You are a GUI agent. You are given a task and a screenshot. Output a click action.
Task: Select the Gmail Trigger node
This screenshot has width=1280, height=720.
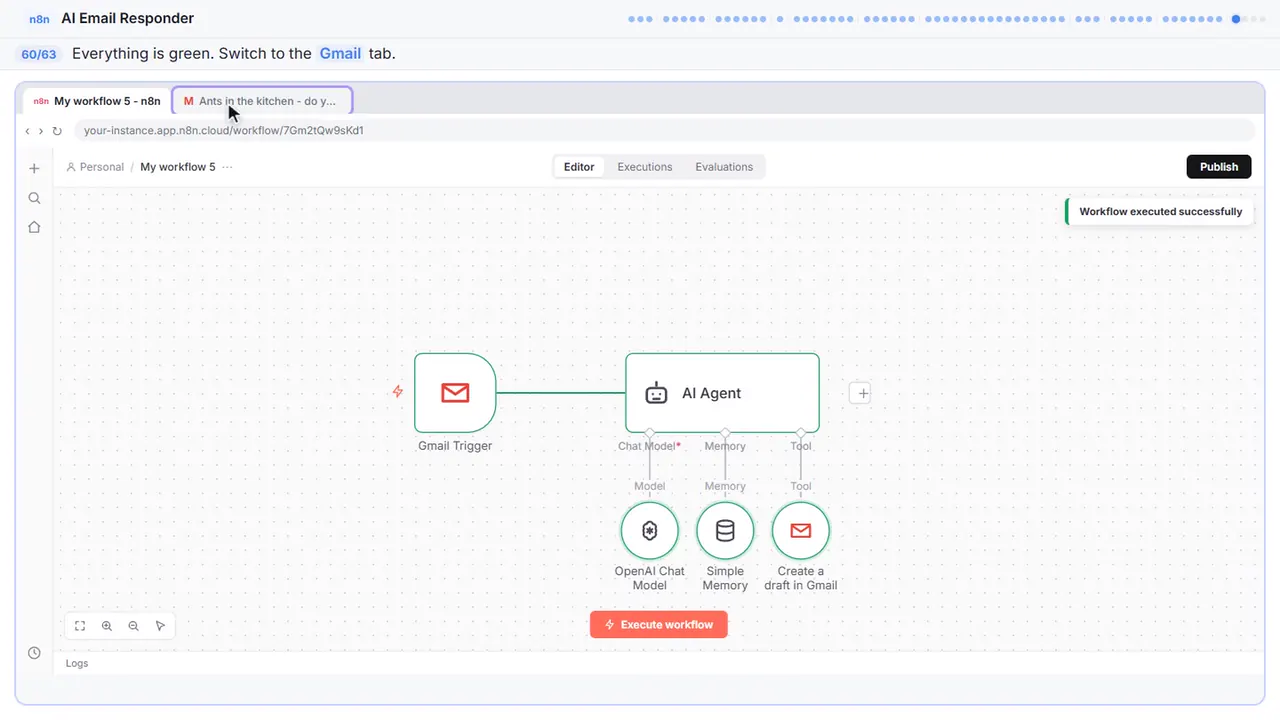coord(455,393)
